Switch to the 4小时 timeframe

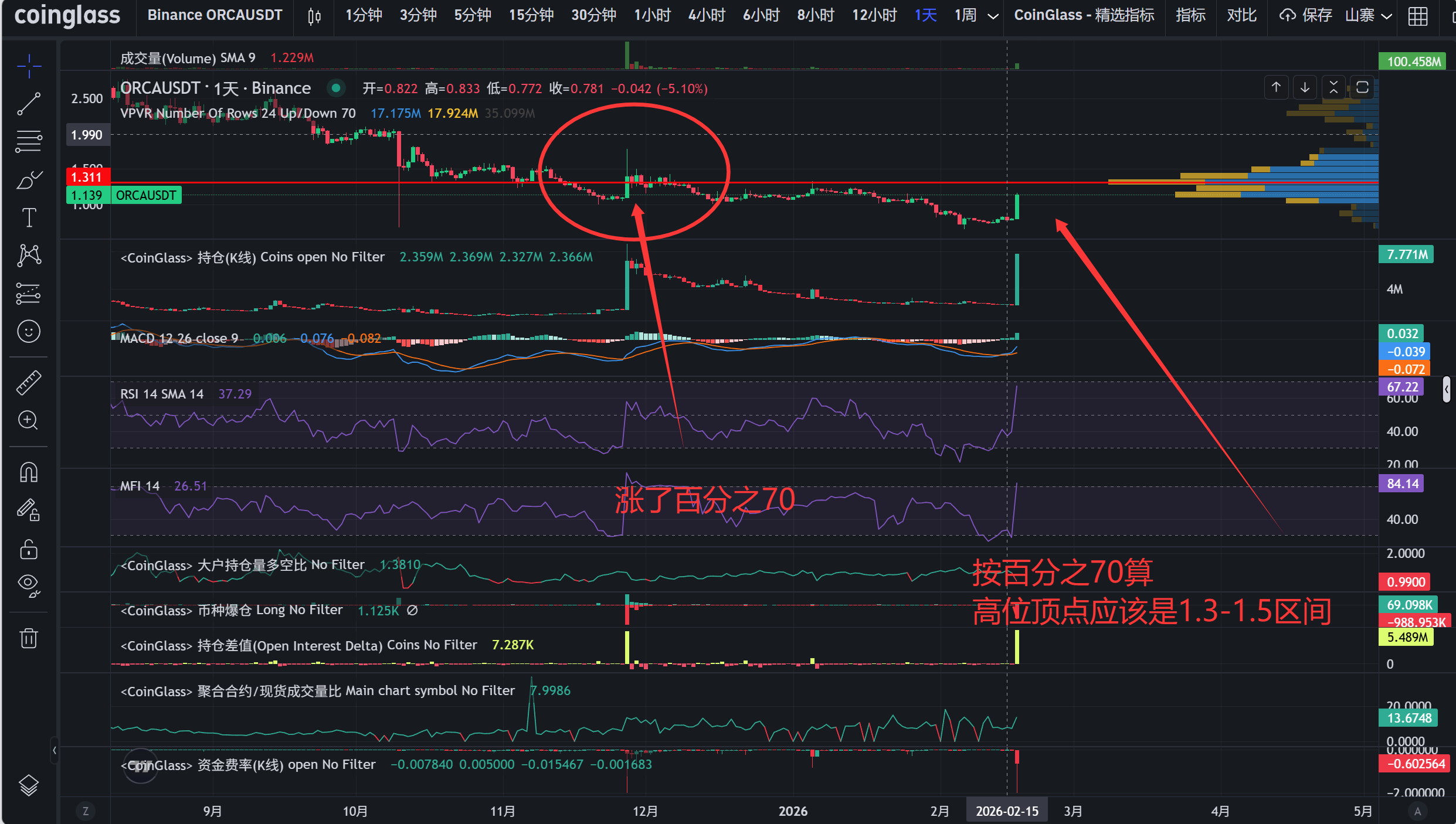[707, 15]
